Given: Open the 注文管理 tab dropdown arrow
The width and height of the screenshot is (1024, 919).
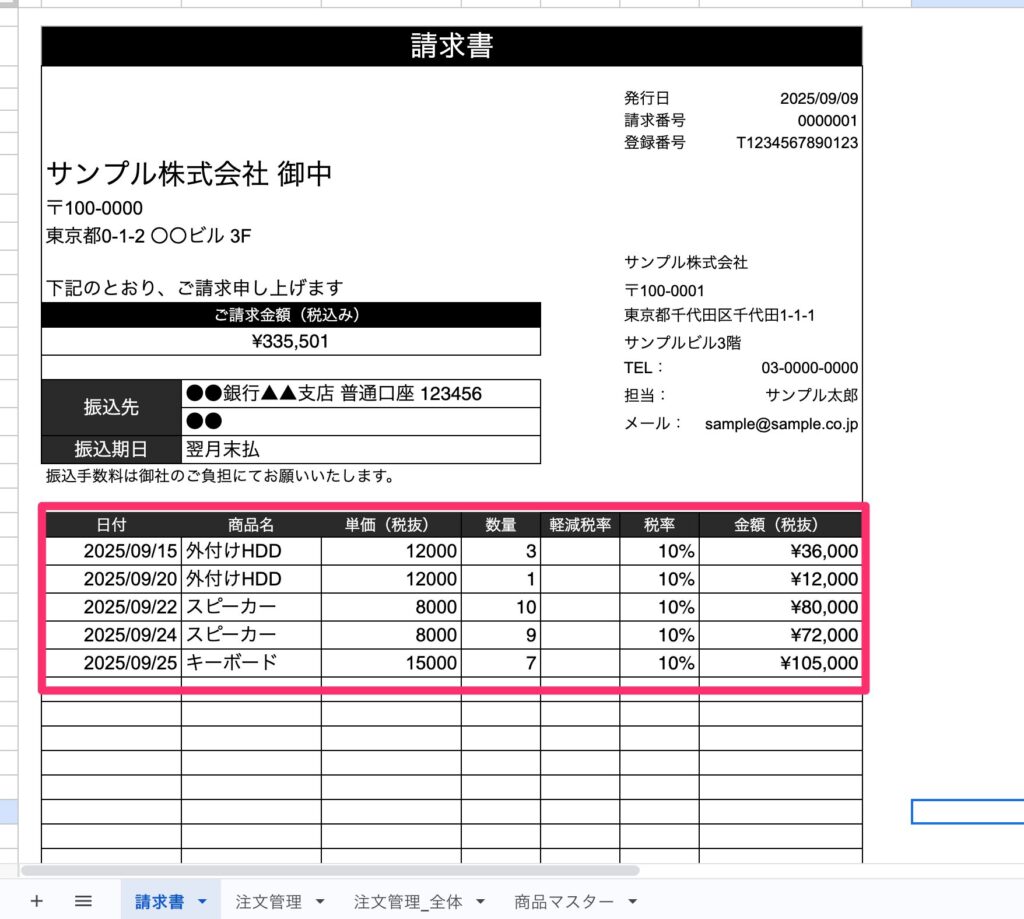Looking at the screenshot, I should [320, 901].
